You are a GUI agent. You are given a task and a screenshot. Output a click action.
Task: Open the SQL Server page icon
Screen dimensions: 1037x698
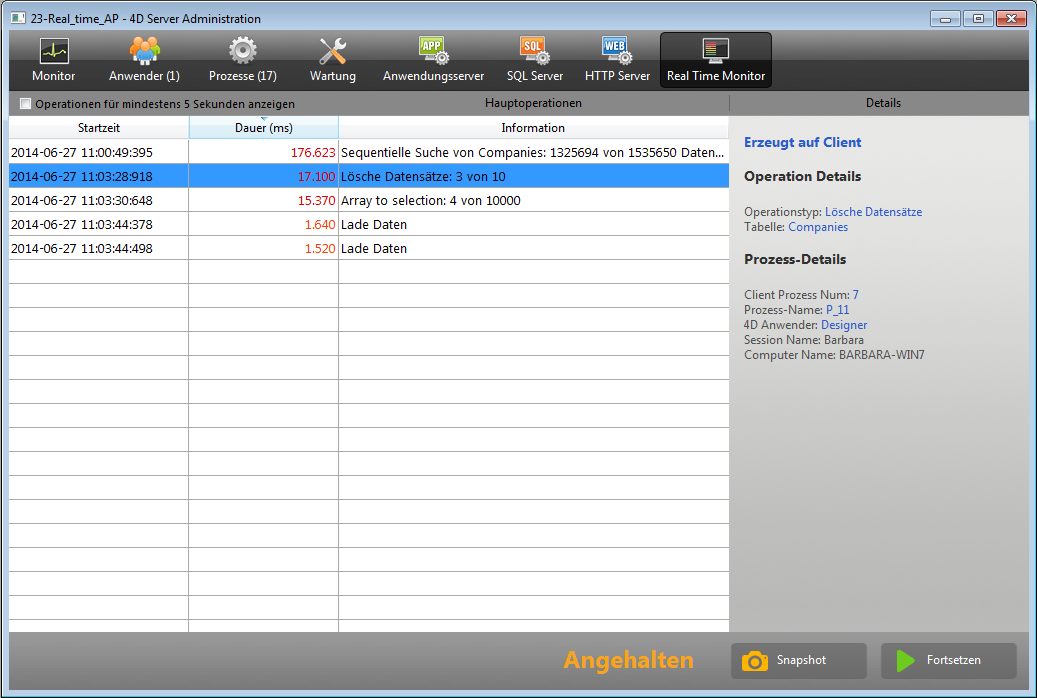(x=534, y=52)
